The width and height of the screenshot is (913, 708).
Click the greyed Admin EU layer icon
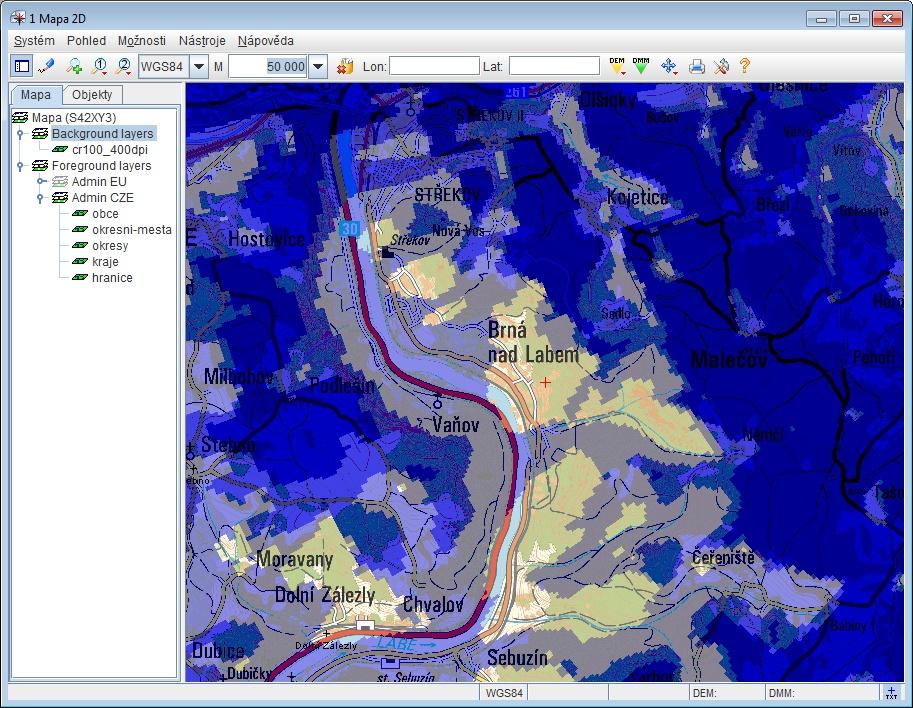click(x=60, y=182)
